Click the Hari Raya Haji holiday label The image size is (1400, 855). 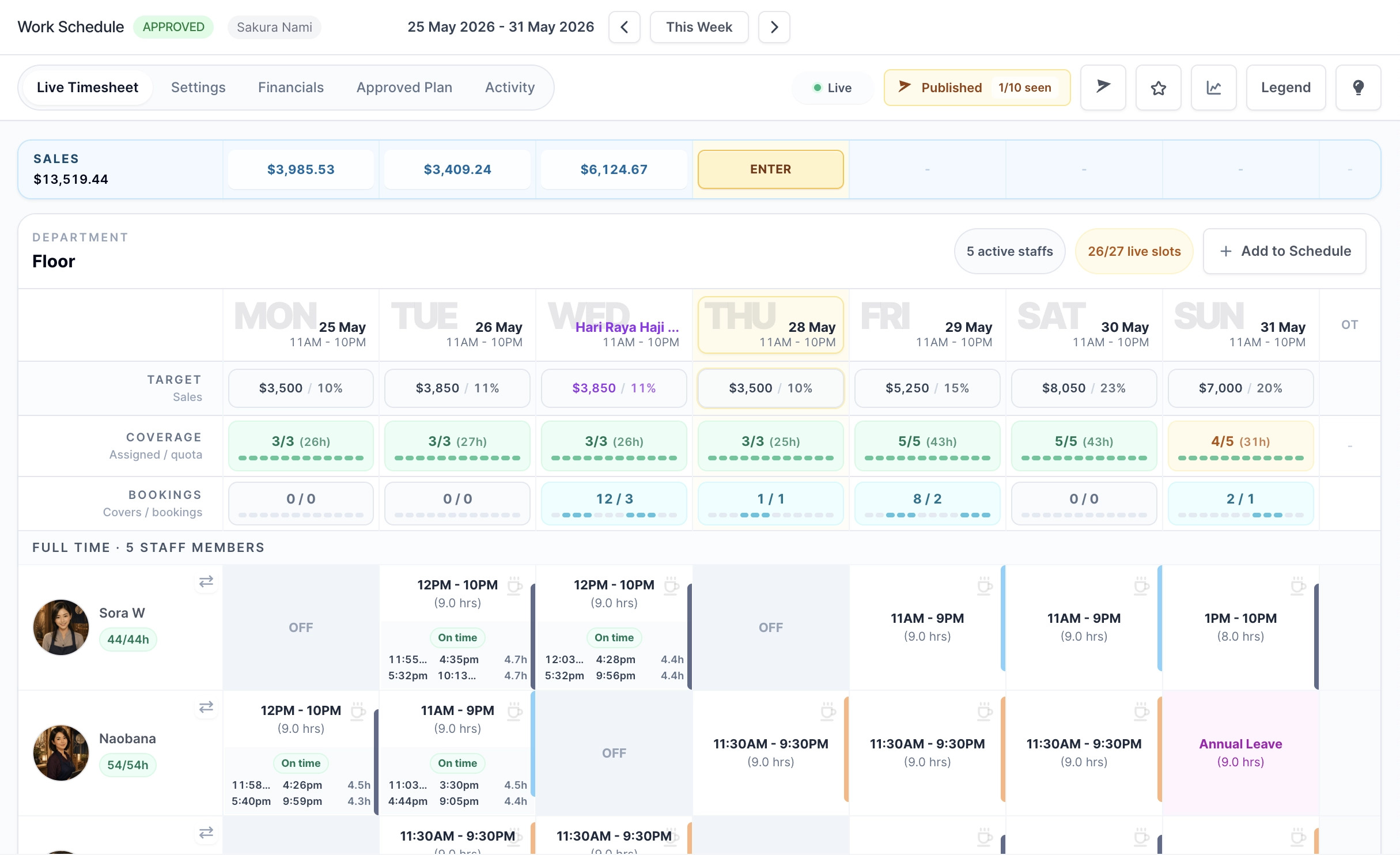tap(627, 327)
